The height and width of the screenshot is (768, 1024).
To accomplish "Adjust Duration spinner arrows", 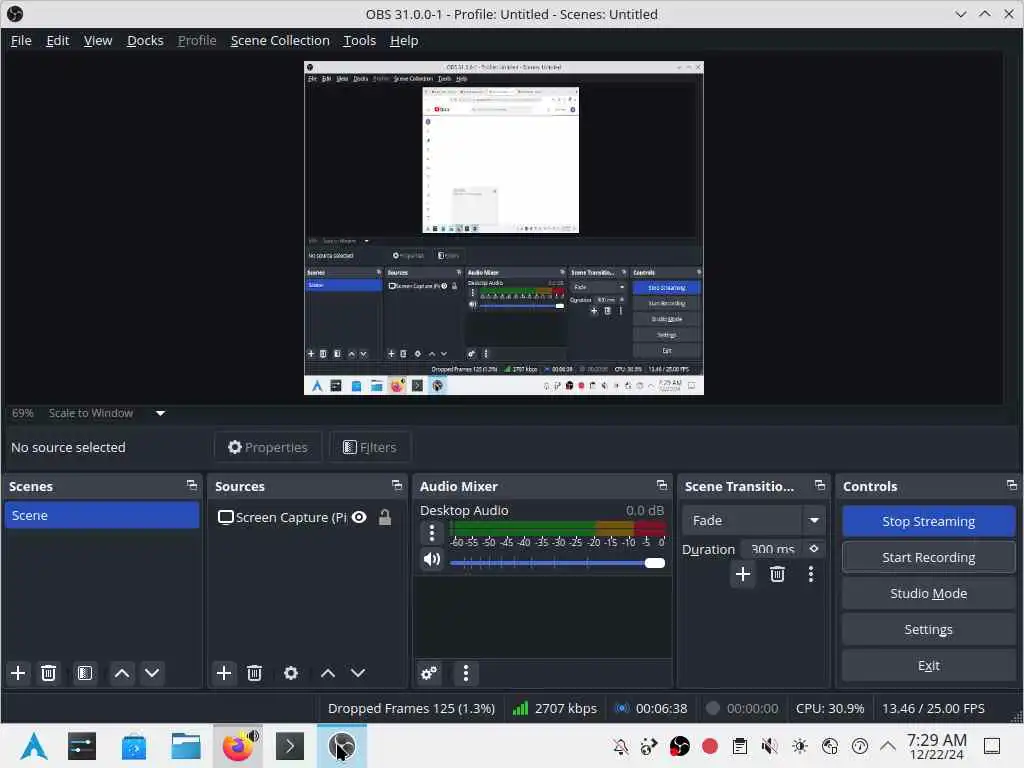I will click(814, 549).
